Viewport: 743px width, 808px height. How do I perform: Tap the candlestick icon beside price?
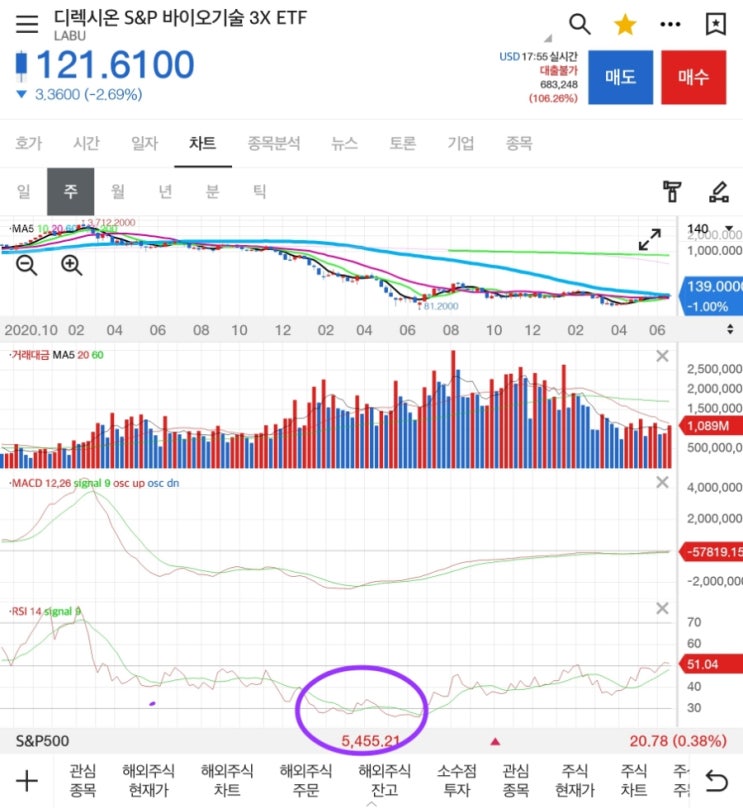pos(21,65)
